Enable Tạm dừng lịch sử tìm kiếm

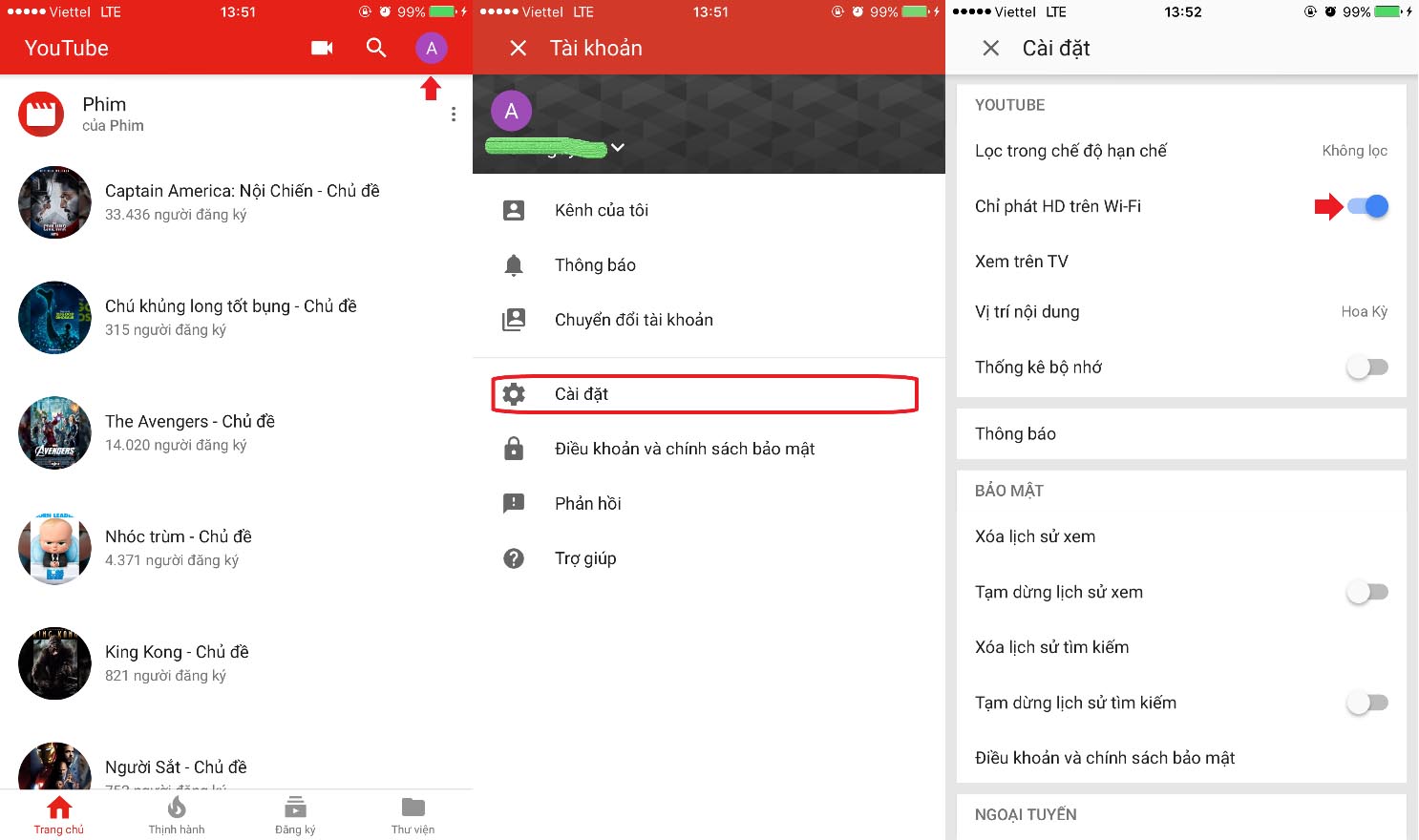[x=1366, y=703]
